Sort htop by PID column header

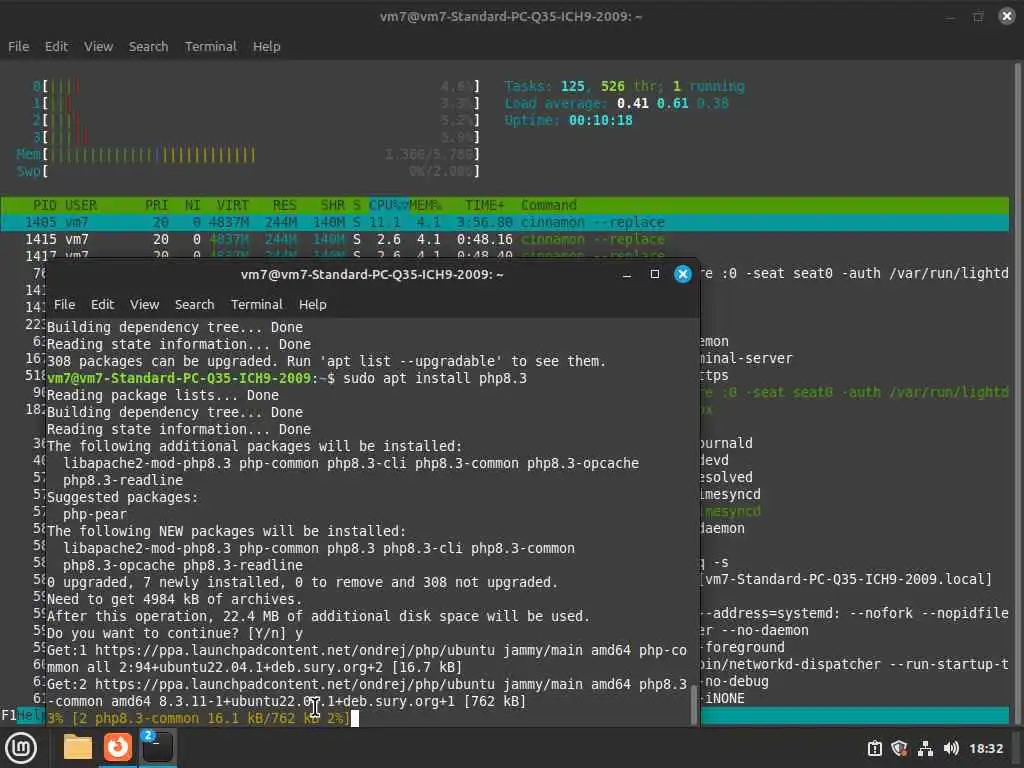pyautogui.click(x=44, y=205)
